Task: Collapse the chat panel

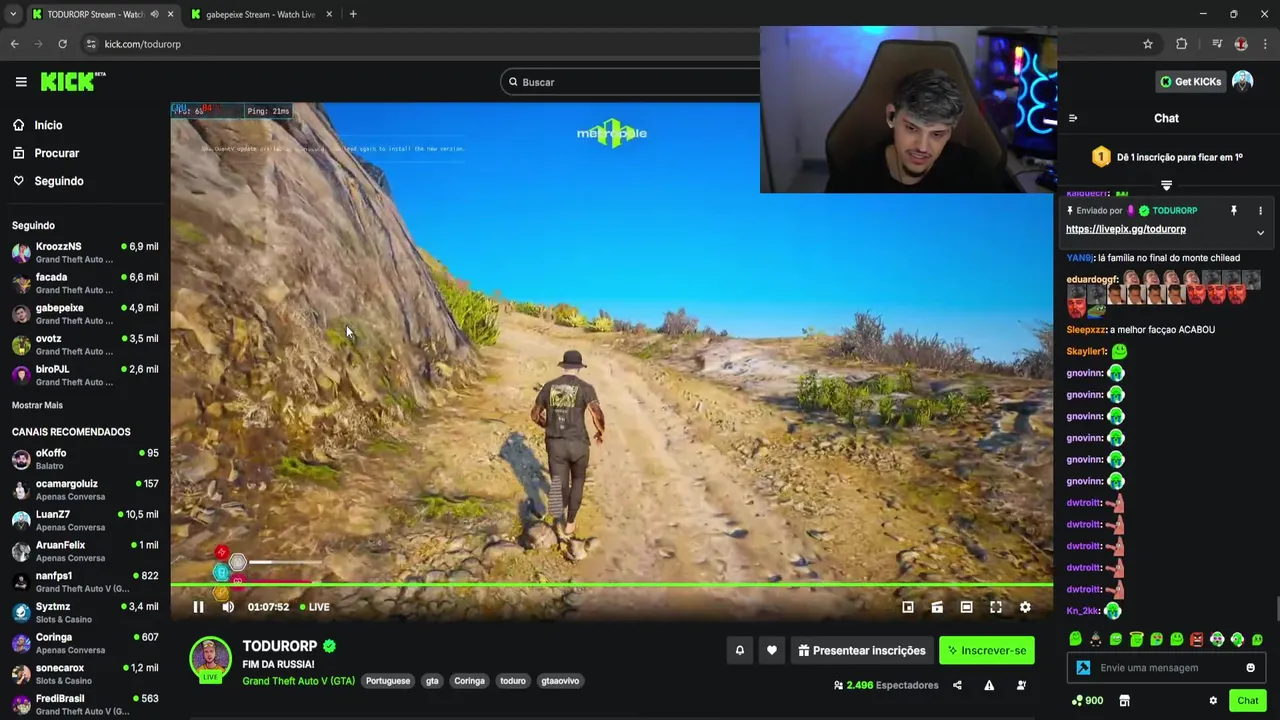Action: (x=1073, y=118)
